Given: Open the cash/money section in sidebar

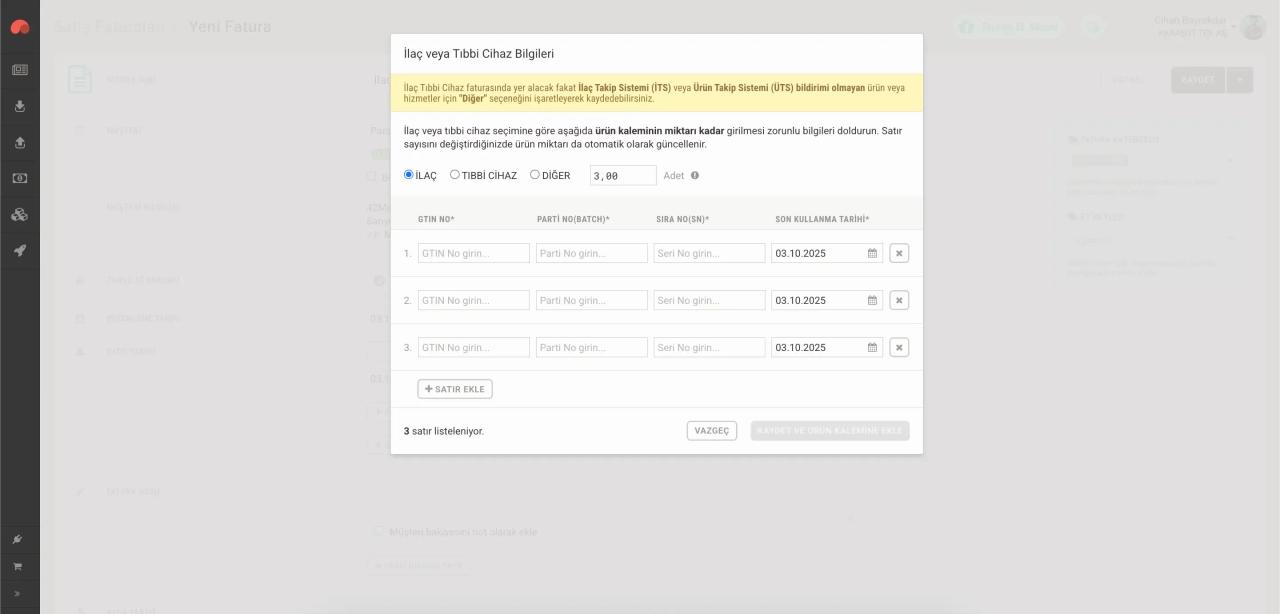Looking at the screenshot, I should (20, 178).
